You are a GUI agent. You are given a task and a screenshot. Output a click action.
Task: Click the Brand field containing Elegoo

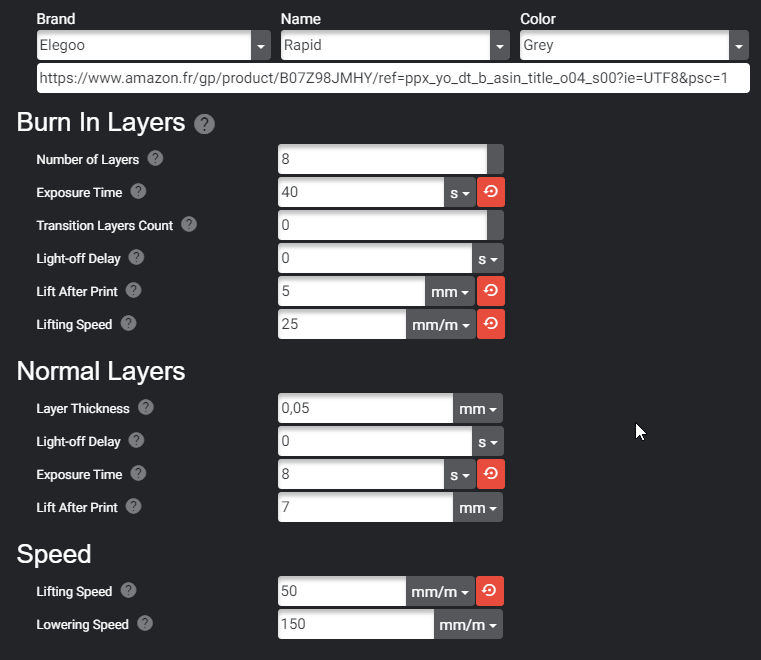144,46
